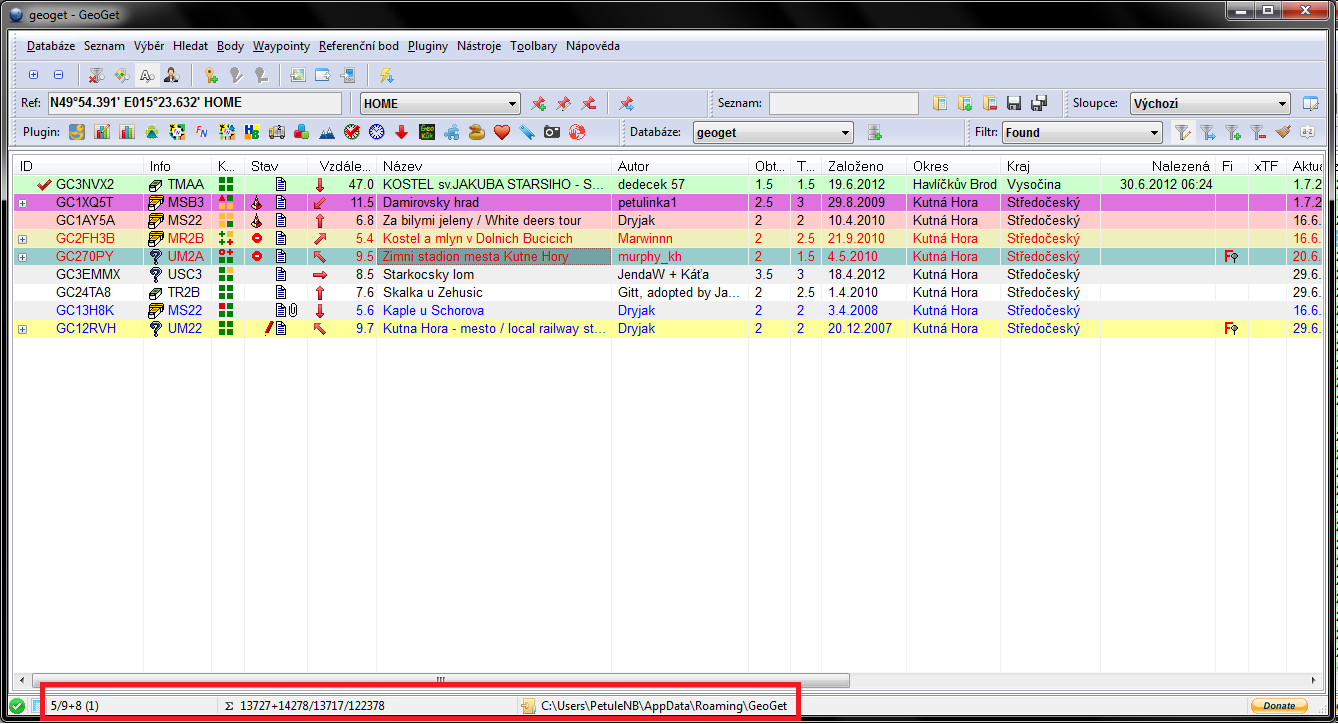Viewport: 1338px width, 724px height.
Task: Click into the Seznam input field
Action: [x=843, y=103]
